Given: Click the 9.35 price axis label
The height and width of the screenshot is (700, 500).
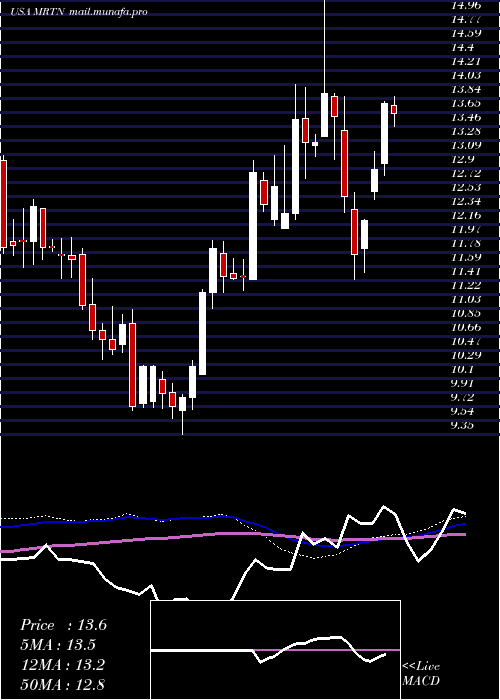Looking at the screenshot, I should pyautogui.click(x=462, y=425).
